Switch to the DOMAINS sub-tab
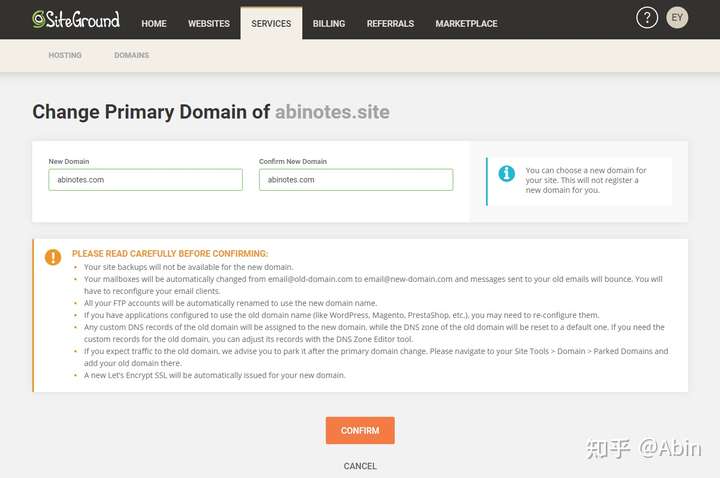The image size is (720, 478). (x=131, y=55)
